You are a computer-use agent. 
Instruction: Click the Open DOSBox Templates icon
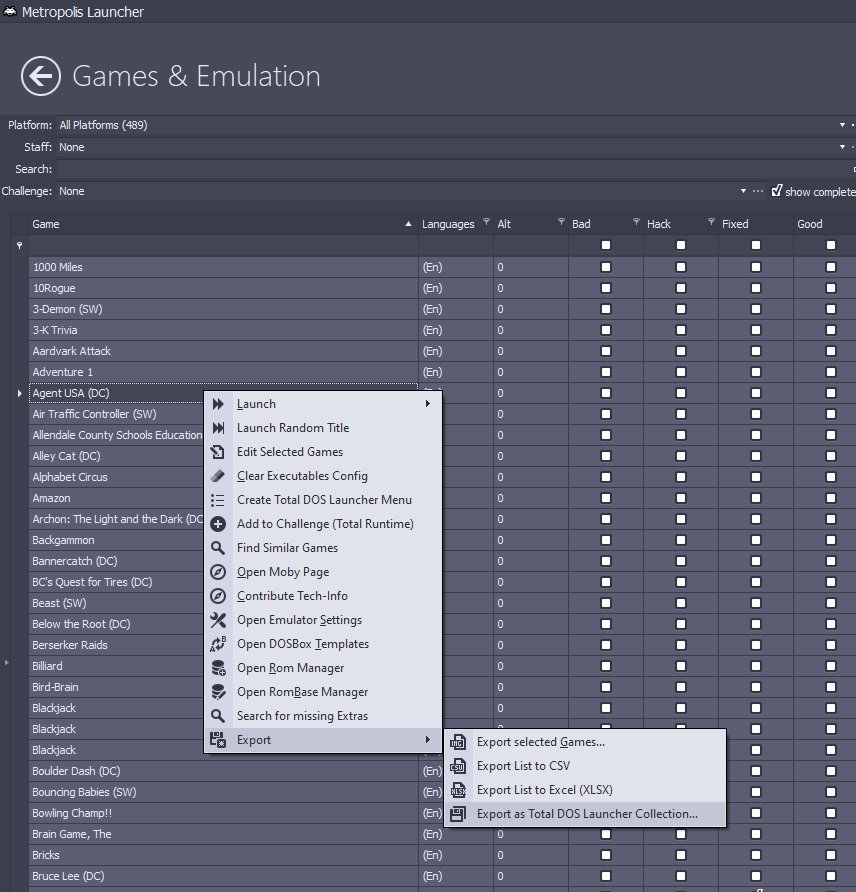pos(218,644)
